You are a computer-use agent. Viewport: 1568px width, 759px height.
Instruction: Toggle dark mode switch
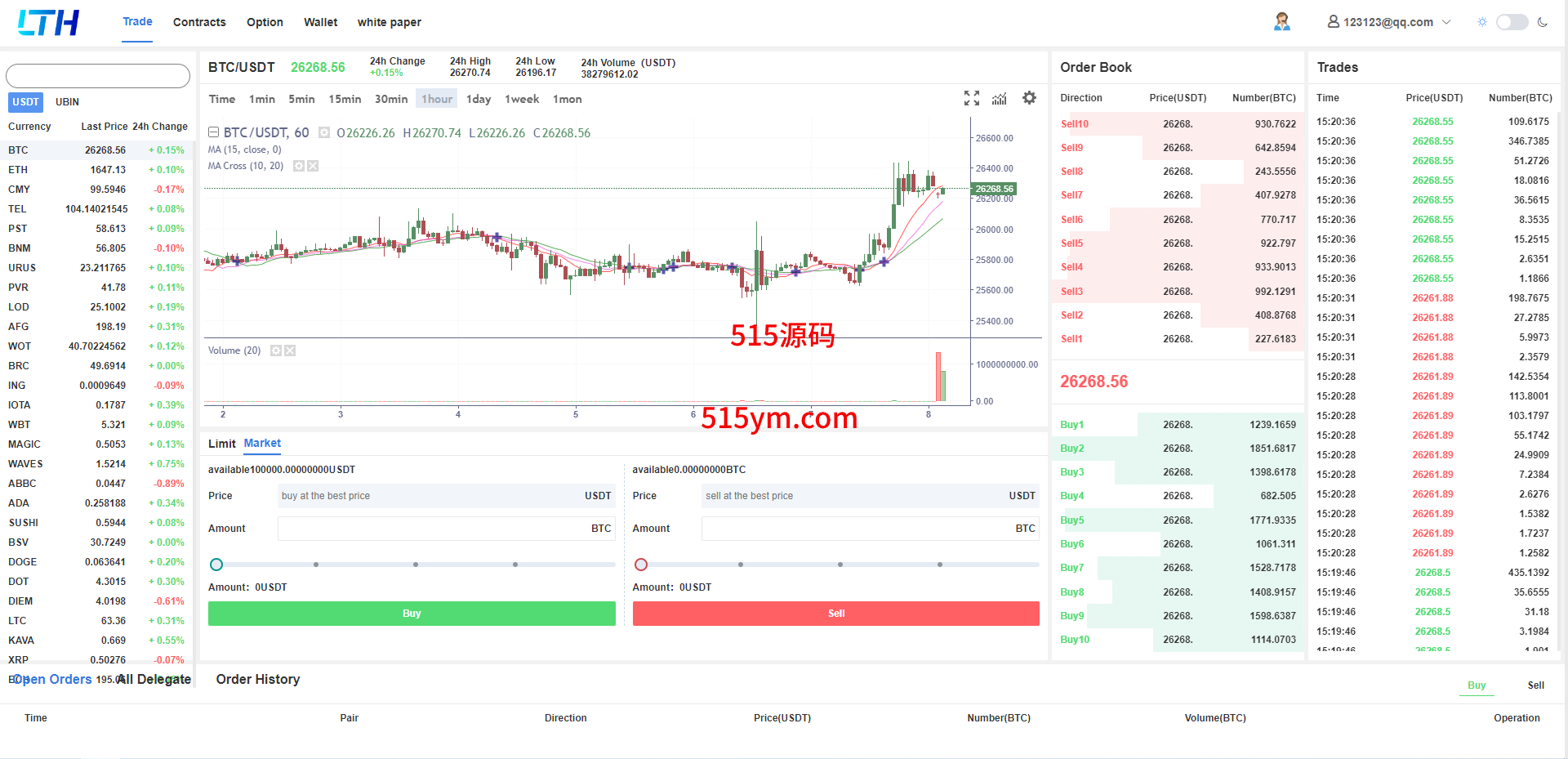1511,22
